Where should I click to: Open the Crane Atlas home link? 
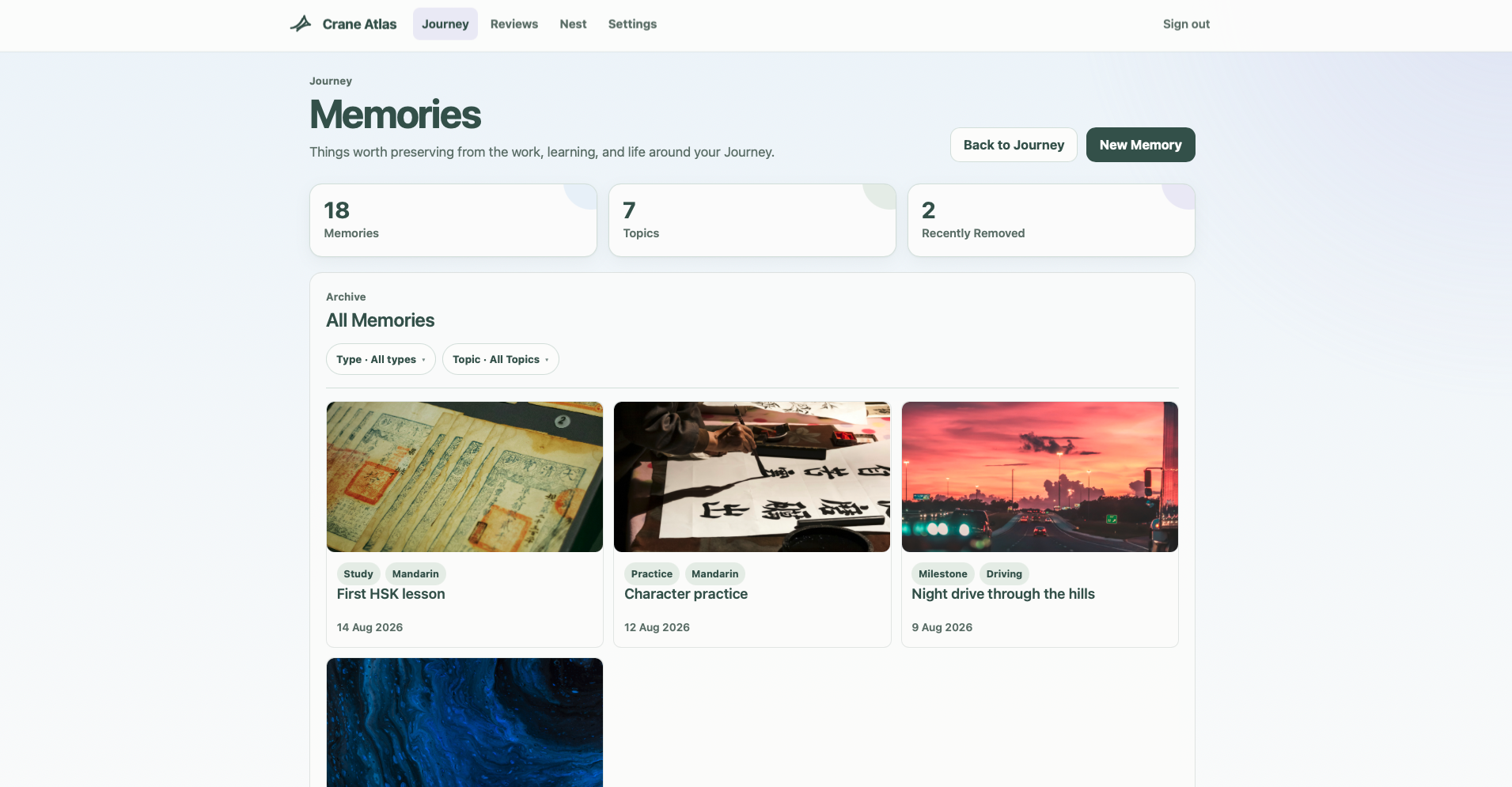pos(343,24)
